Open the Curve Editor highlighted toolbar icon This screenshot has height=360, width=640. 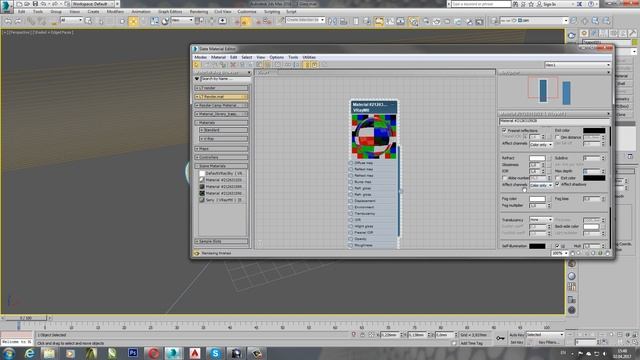pyautogui.click(x=379, y=21)
